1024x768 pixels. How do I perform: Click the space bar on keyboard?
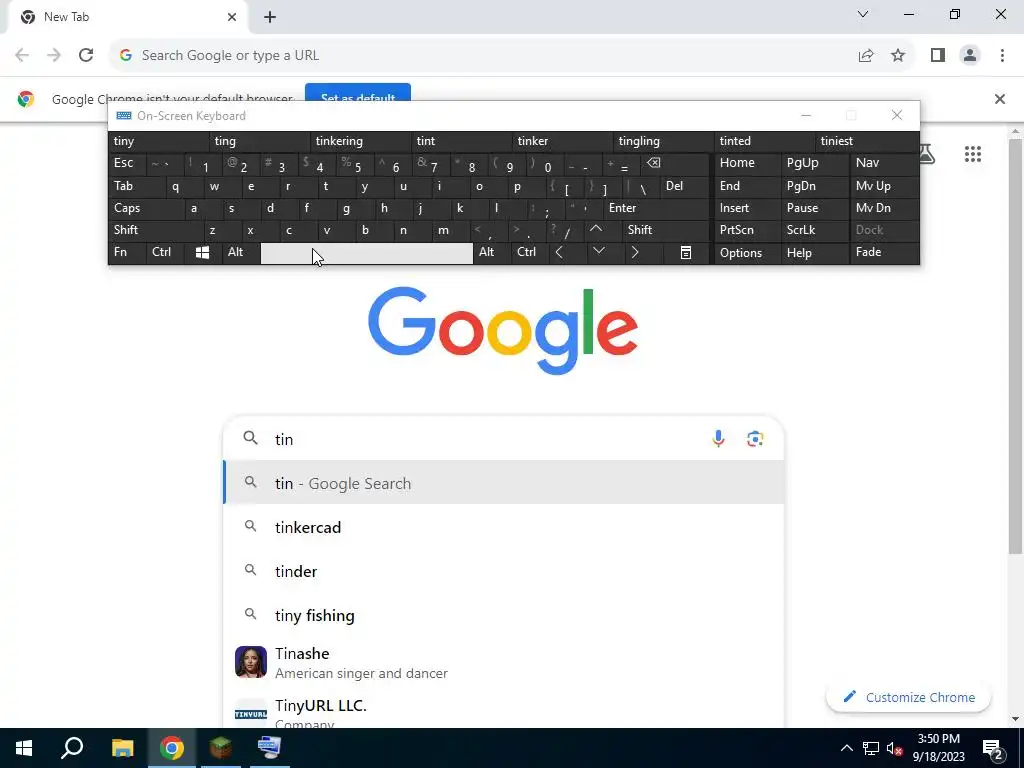point(367,253)
